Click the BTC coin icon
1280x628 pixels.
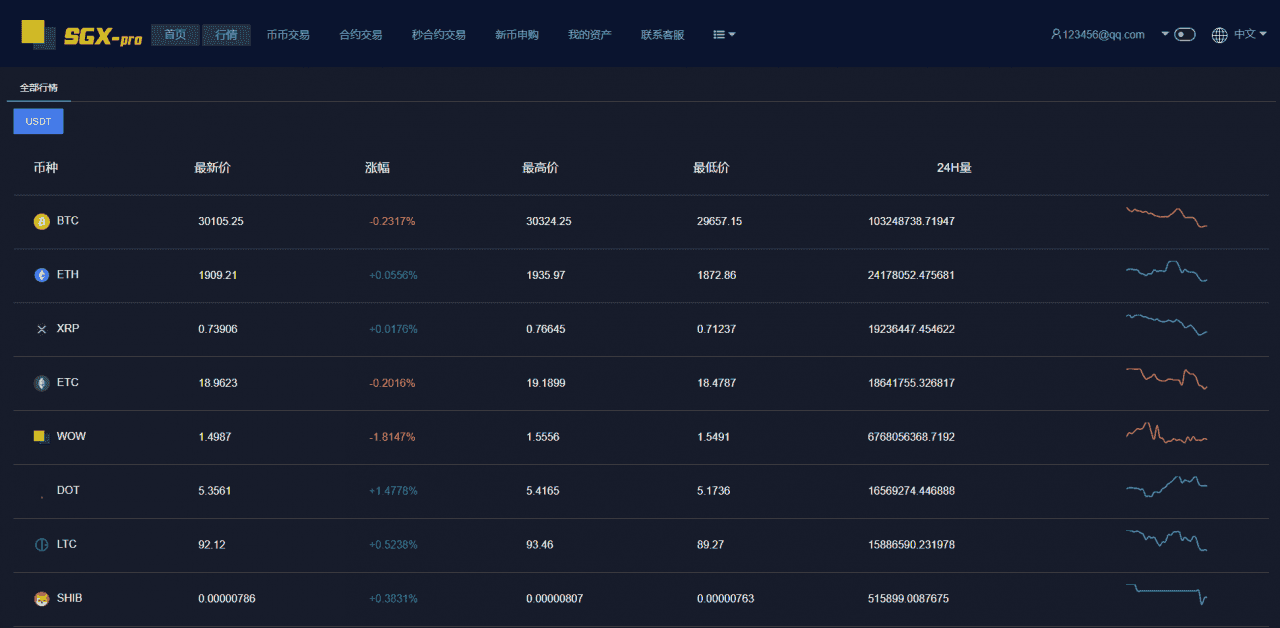(41, 221)
